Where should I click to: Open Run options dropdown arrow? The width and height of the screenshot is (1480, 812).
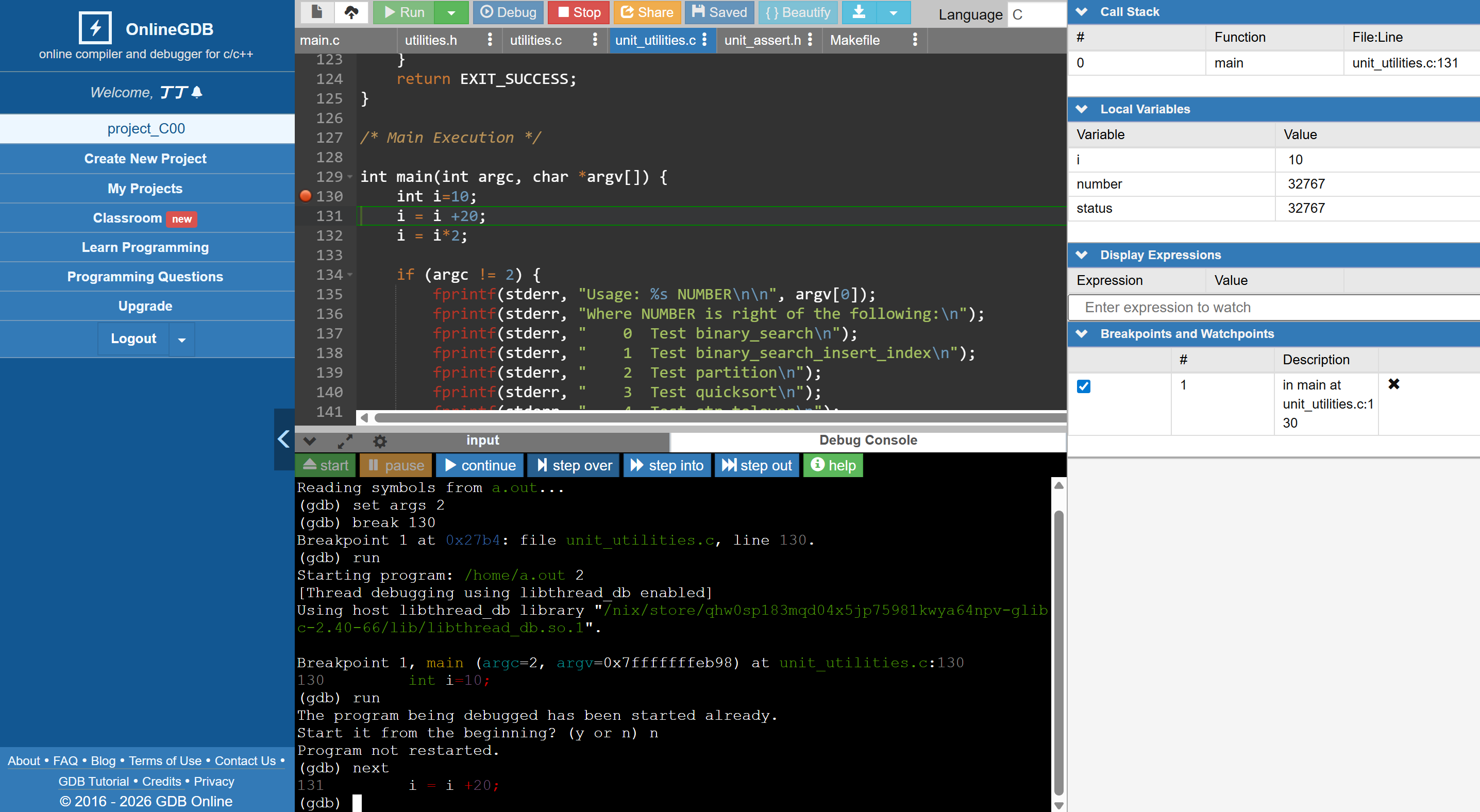pos(451,13)
